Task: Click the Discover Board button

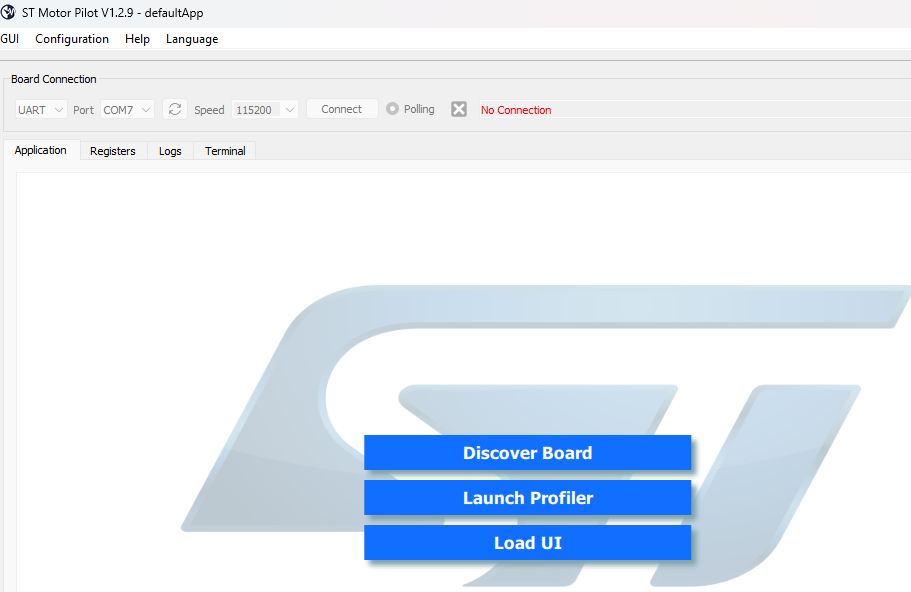Action: 528,453
